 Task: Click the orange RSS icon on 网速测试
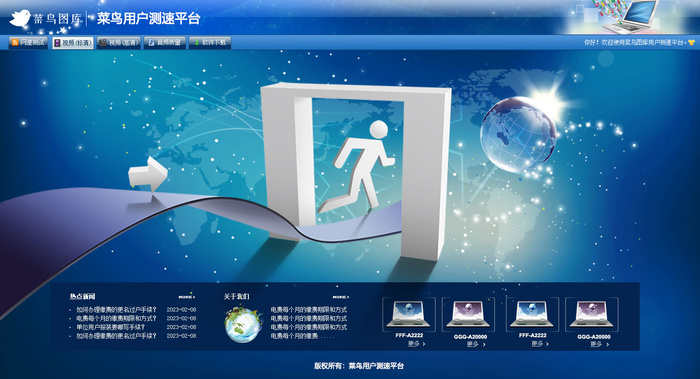click(15, 42)
